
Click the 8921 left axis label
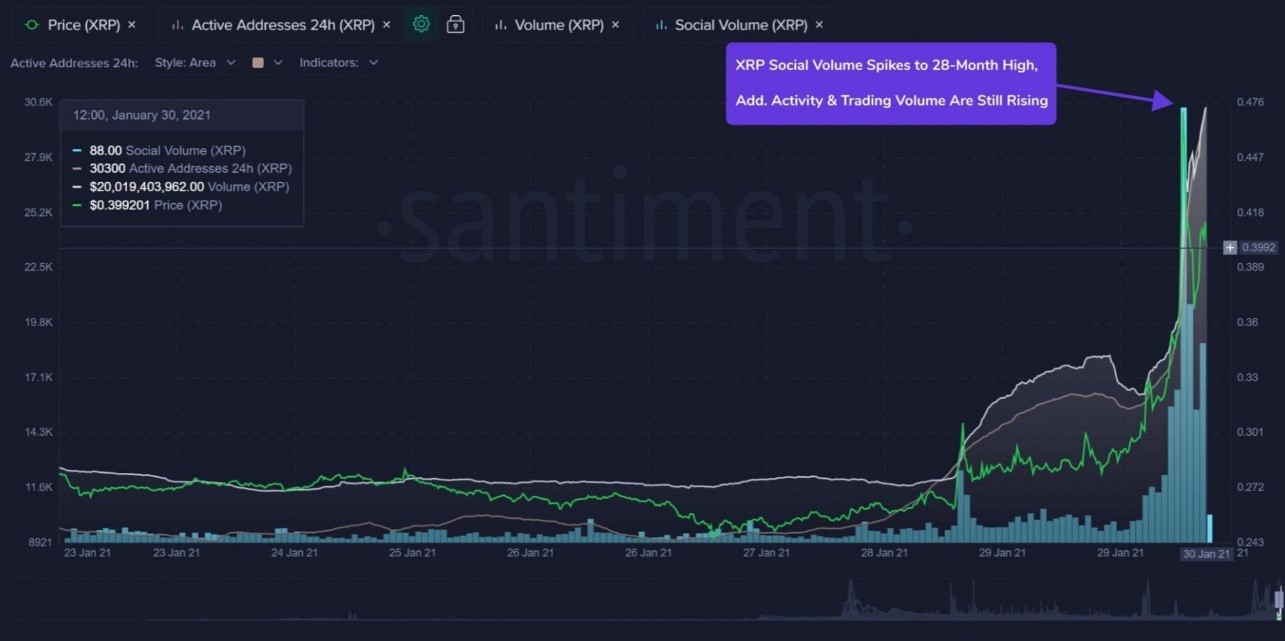point(40,543)
